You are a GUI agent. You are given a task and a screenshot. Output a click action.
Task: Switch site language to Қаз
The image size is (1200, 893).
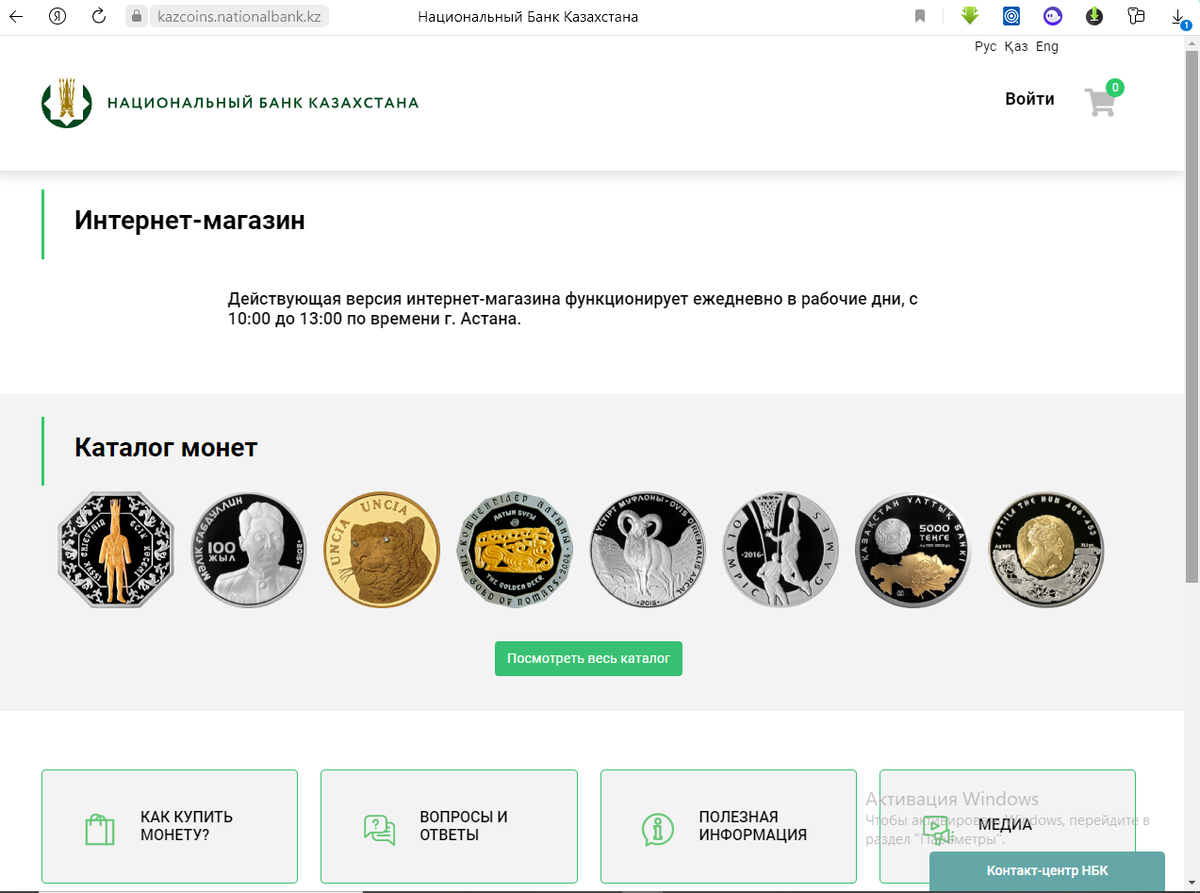point(1016,47)
